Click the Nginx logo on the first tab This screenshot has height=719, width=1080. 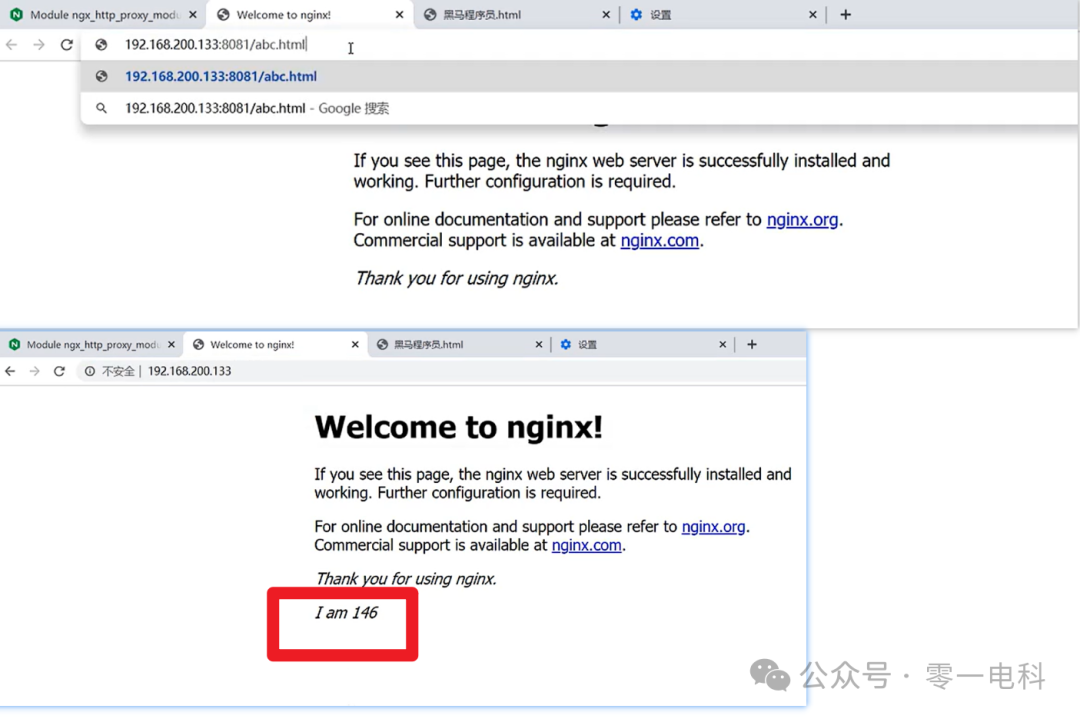14,15
